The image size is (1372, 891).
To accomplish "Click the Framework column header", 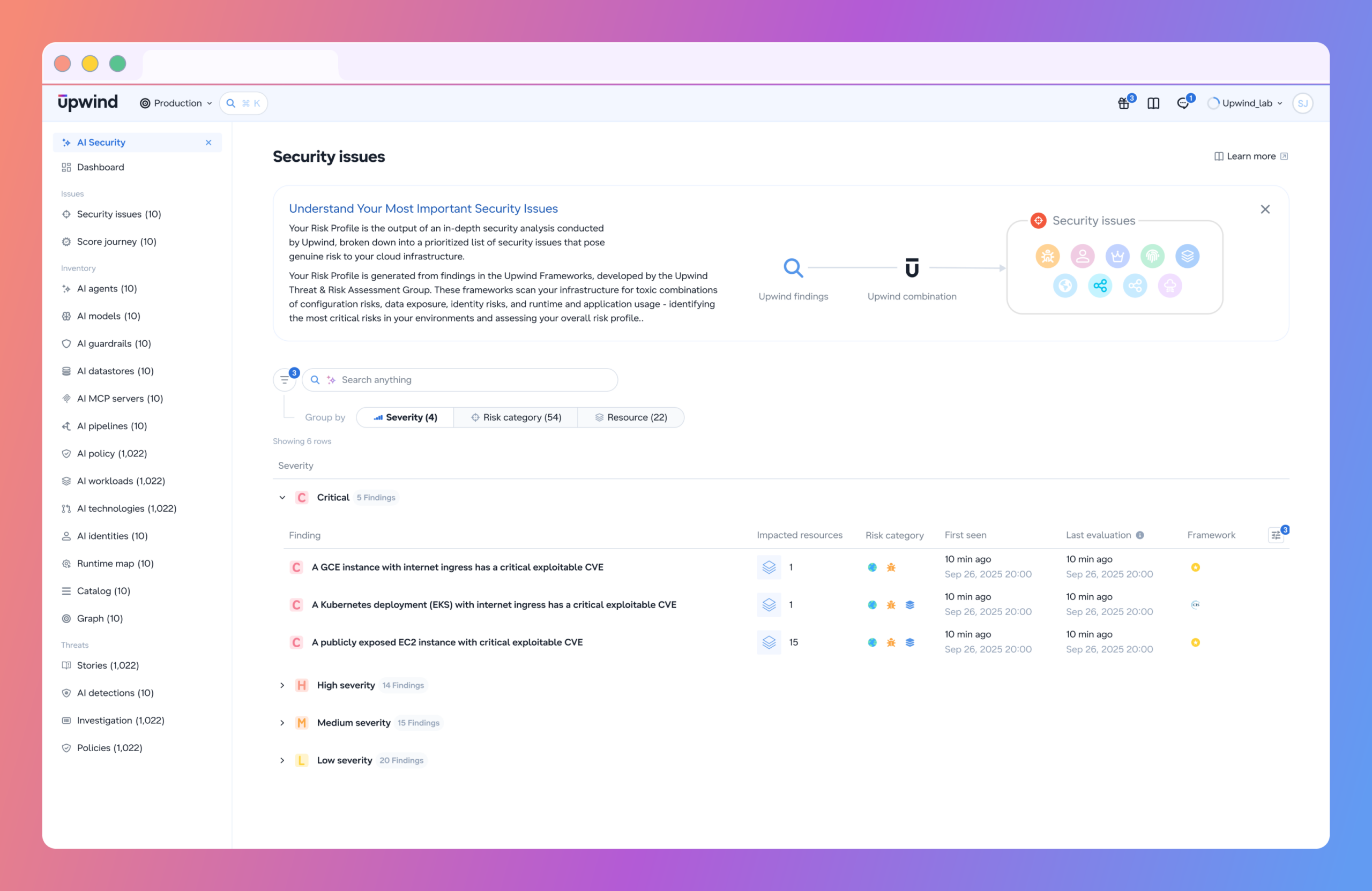I will (1211, 535).
